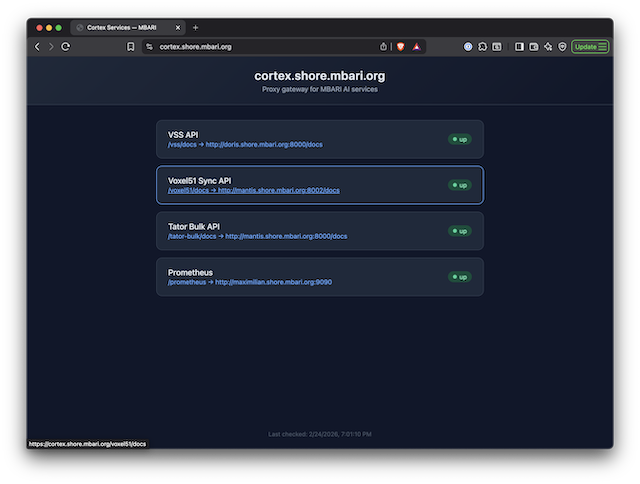The height and width of the screenshot is (484, 640).
Task: Open the Voxel51 Sync API card
Action: point(320,185)
